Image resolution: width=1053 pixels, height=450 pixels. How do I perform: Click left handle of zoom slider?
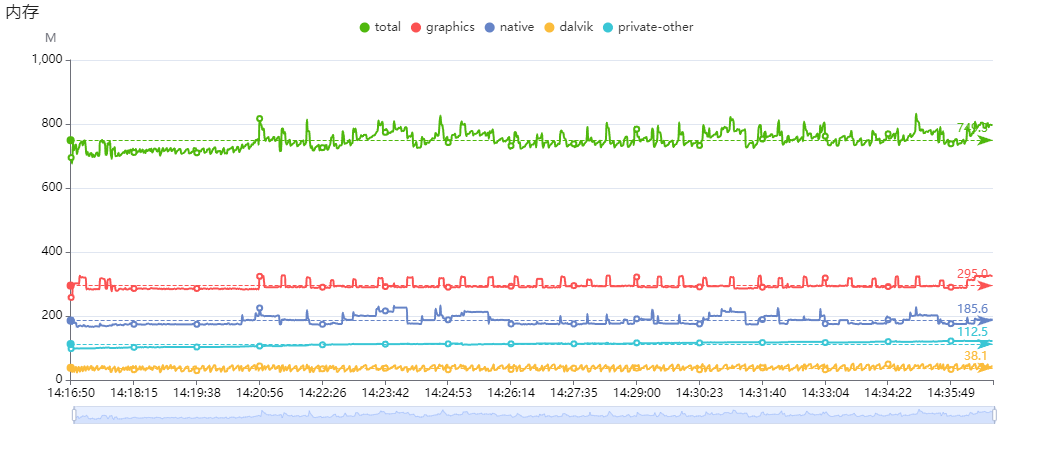pos(73,415)
